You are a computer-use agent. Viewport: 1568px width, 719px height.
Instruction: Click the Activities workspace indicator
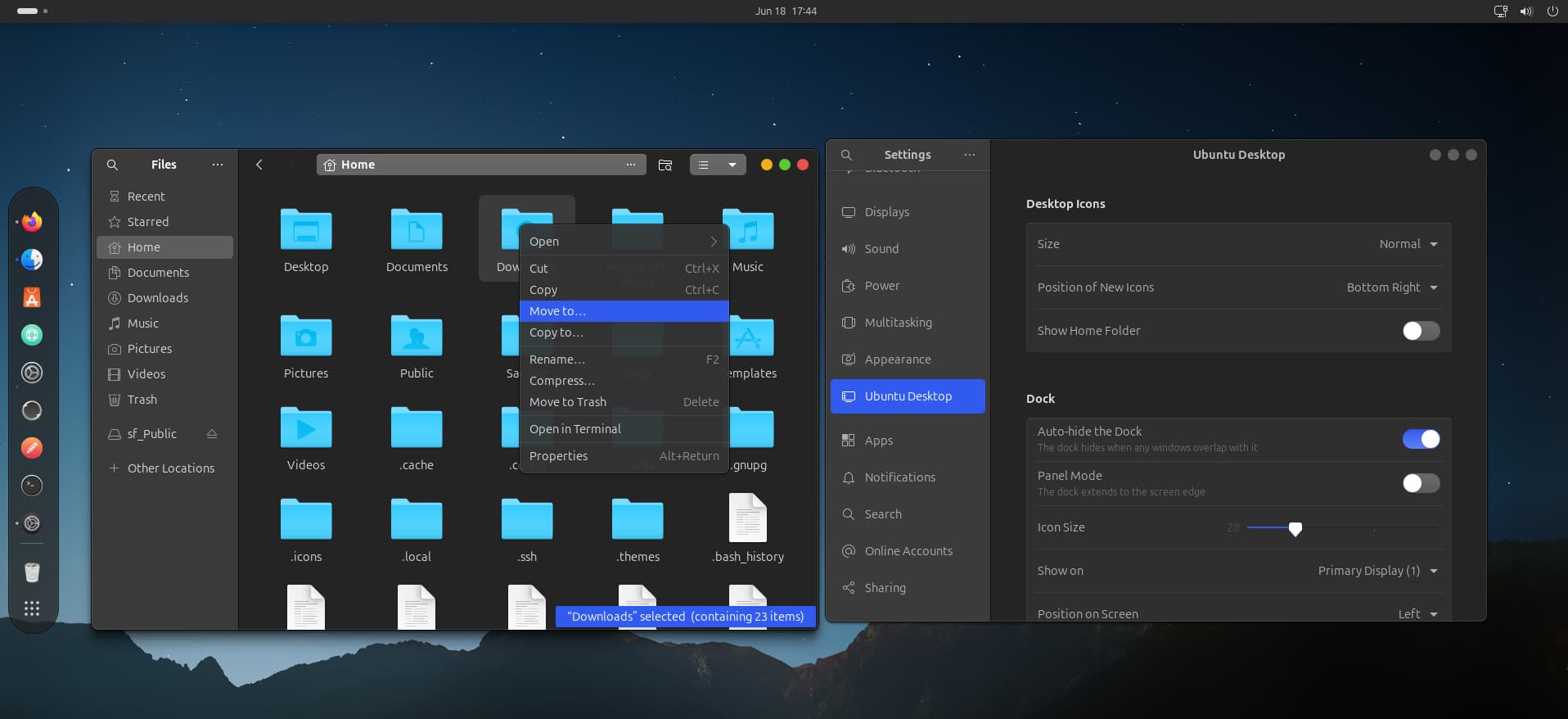(32, 11)
